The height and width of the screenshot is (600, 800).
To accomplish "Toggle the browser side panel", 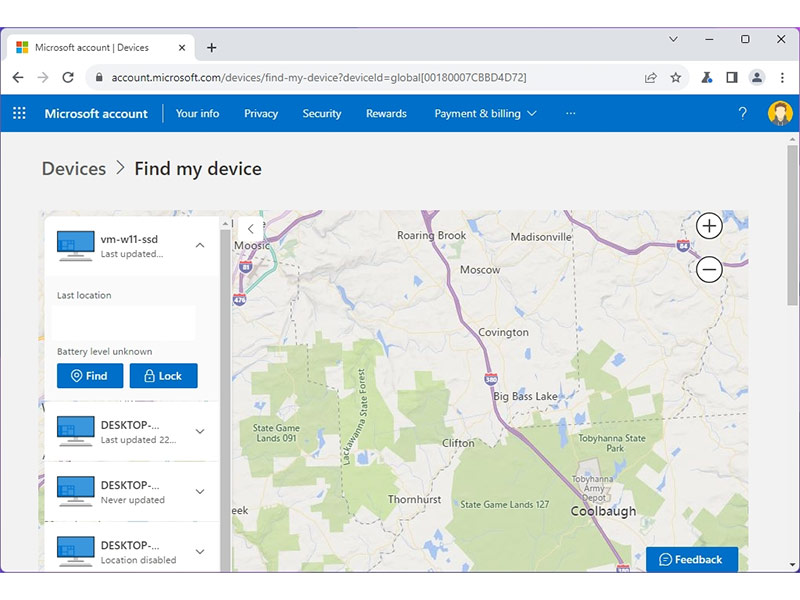I will tap(732, 78).
